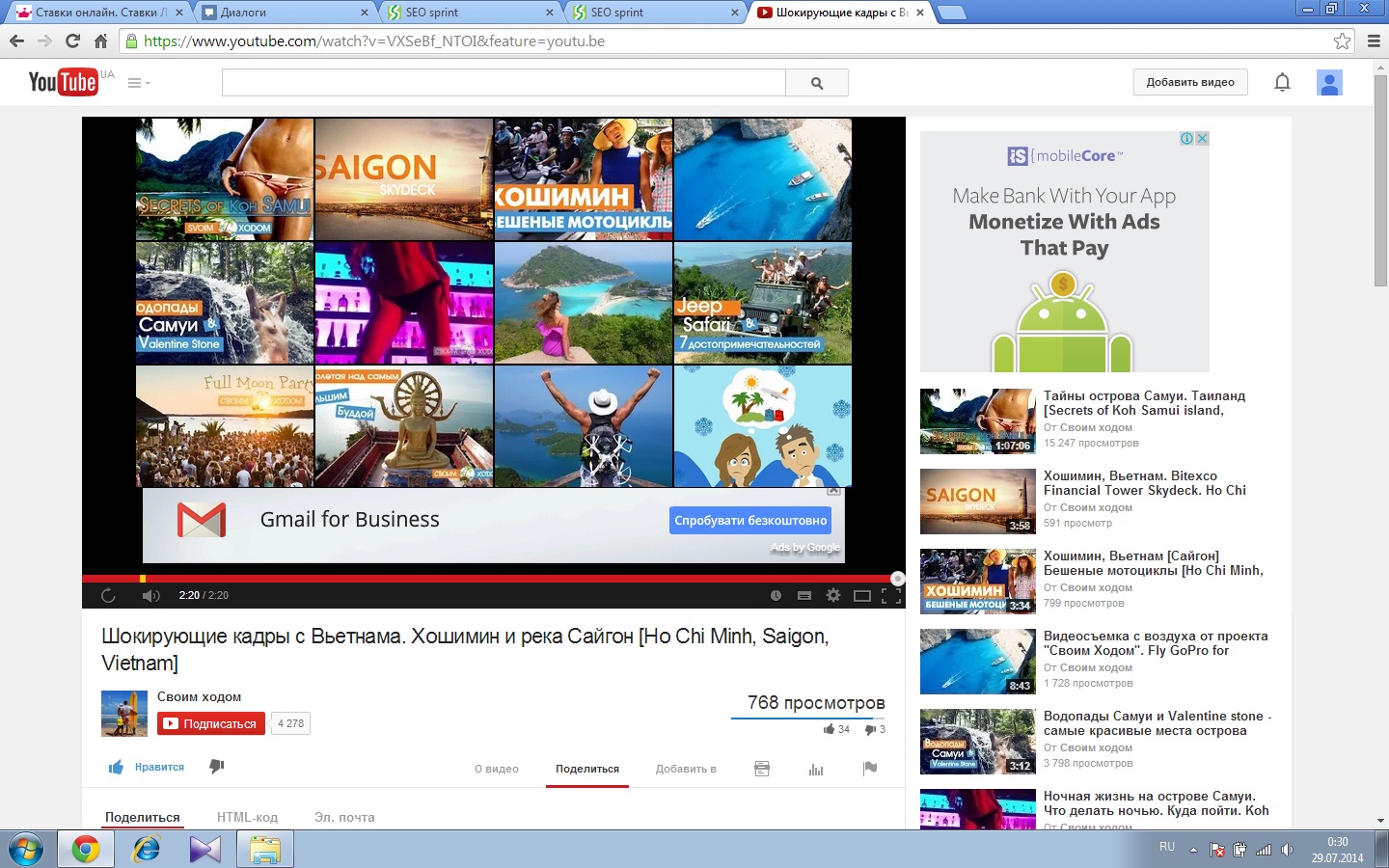Open the 'О видео' tab

pos(497,769)
